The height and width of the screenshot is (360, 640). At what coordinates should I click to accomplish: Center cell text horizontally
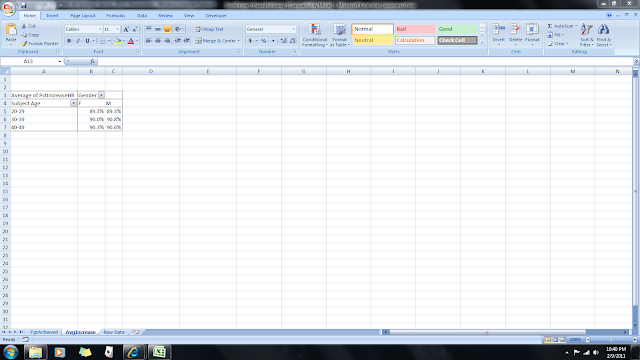158,41
